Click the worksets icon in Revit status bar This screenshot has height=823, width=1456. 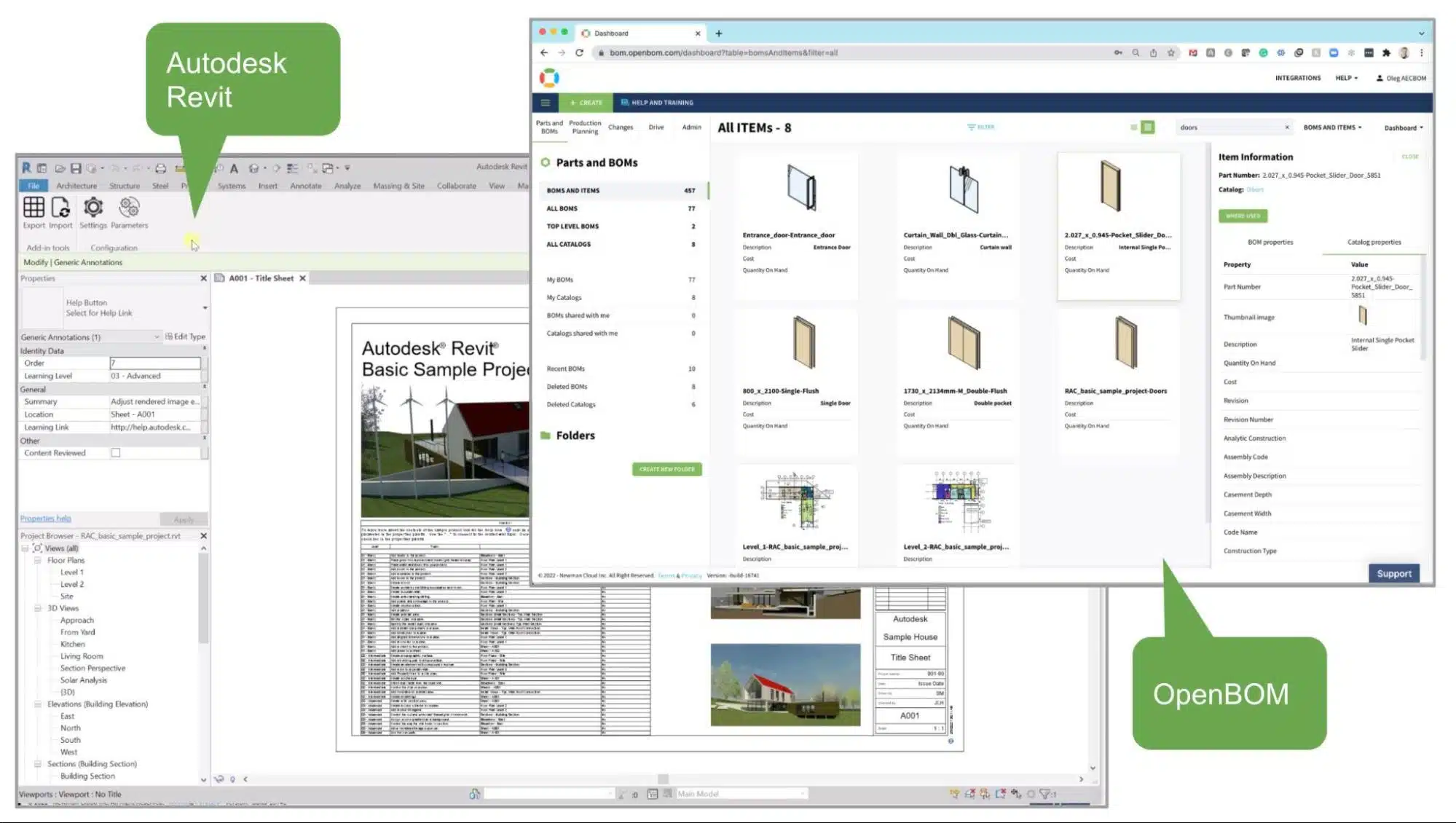[x=474, y=794]
